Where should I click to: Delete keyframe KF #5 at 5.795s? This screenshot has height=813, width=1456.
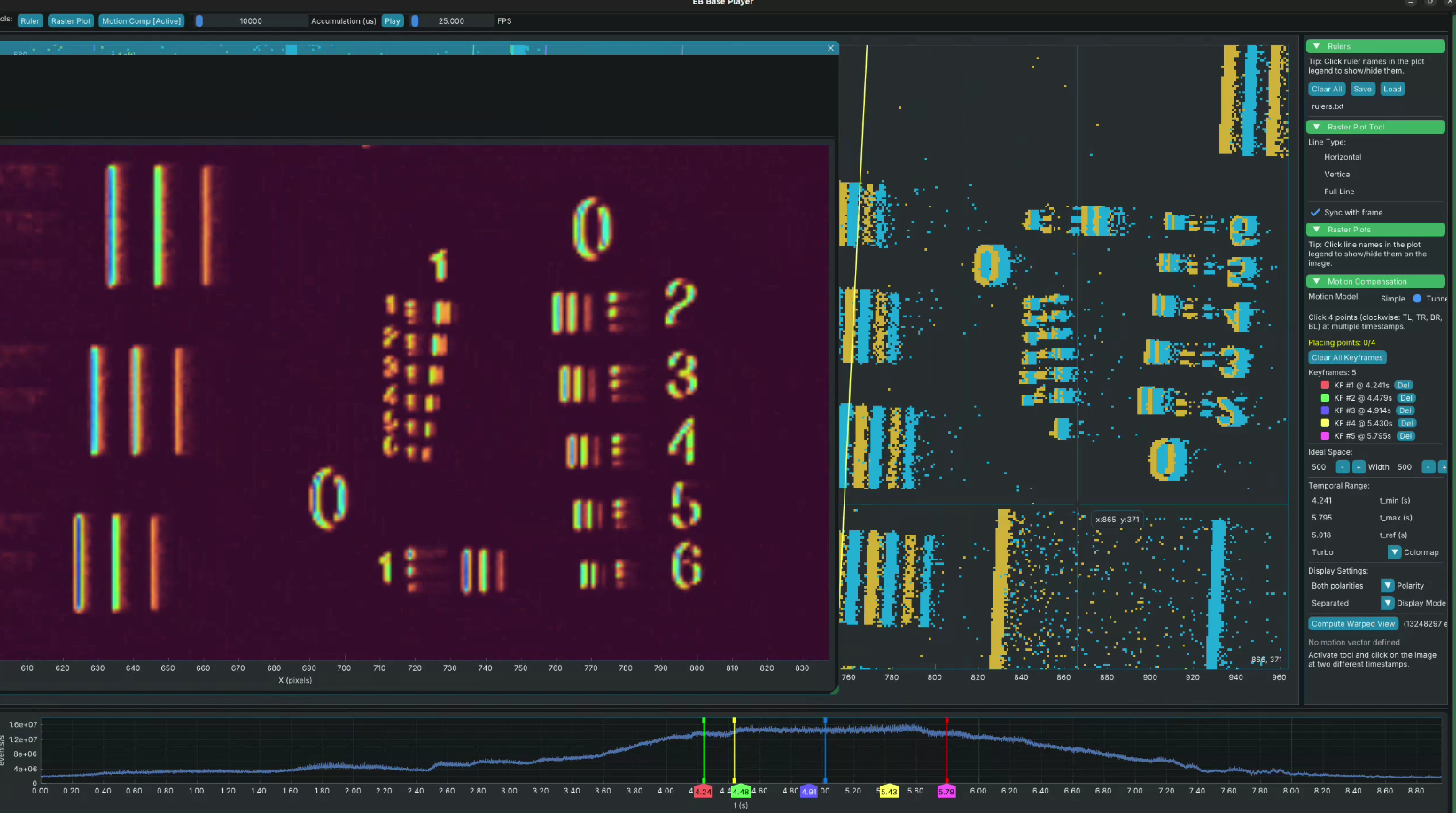click(x=1405, y=436)
